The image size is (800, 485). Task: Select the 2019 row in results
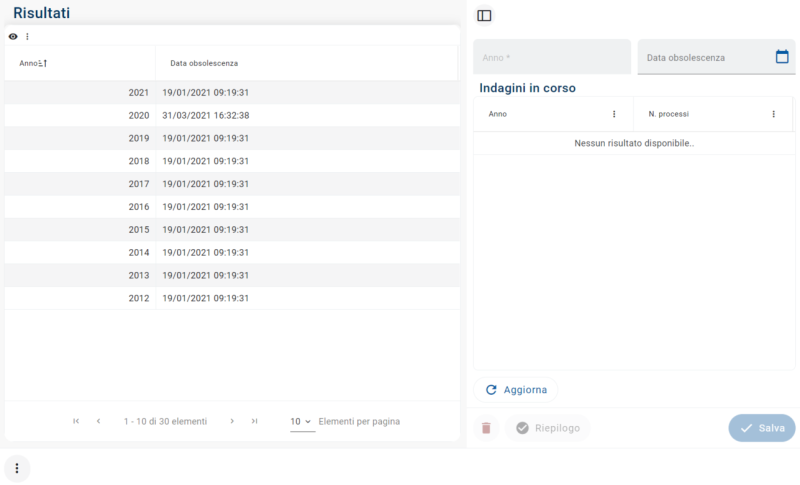pyautogui.click(x=232, y=138)
